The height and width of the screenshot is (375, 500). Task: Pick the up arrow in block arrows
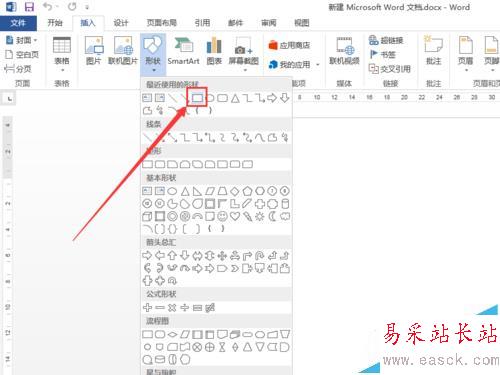172,256
